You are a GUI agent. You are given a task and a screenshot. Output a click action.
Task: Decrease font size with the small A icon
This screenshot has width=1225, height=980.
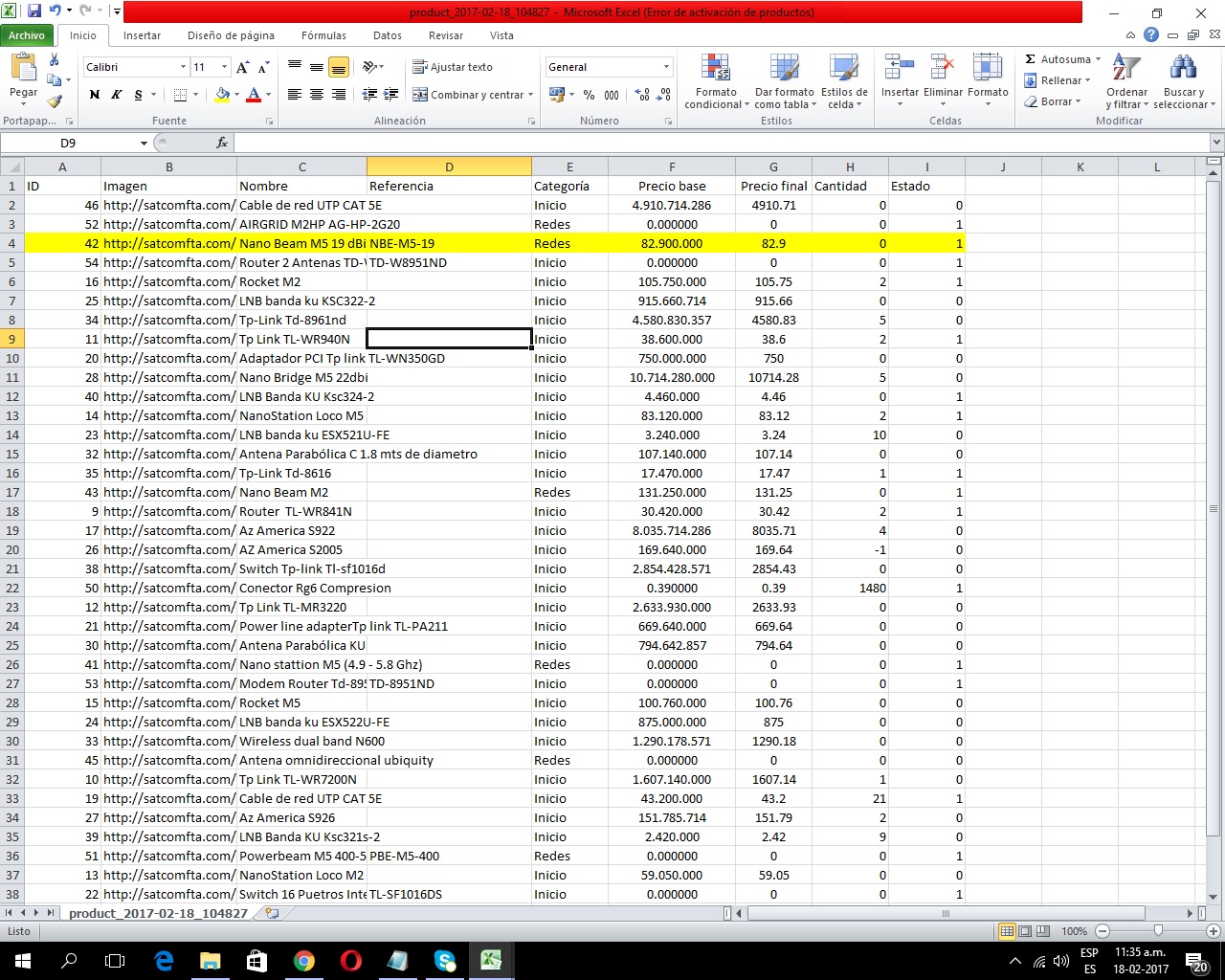264,67
